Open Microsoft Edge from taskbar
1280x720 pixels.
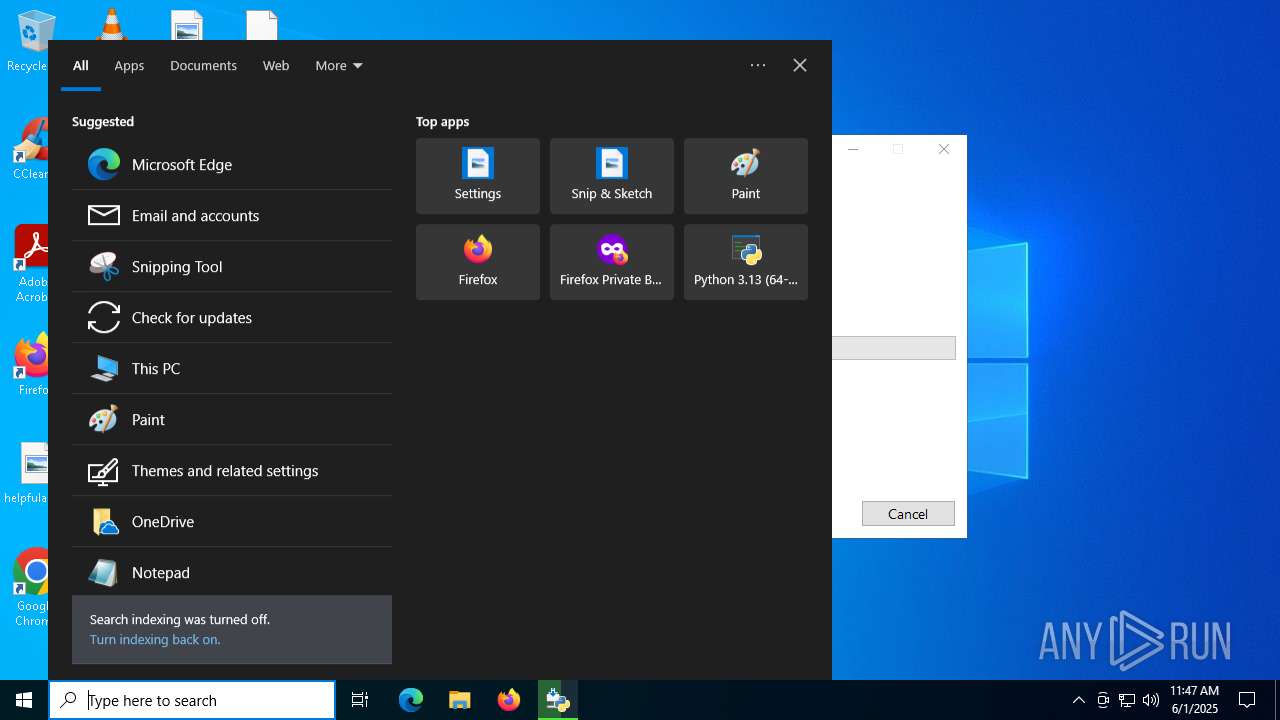tap(411, 700)
